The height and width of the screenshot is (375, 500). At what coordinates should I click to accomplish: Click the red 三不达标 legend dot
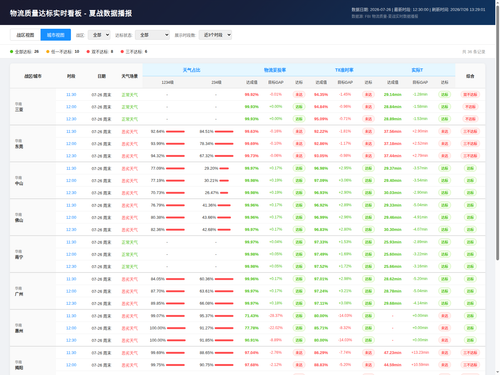tap(122, 52)
